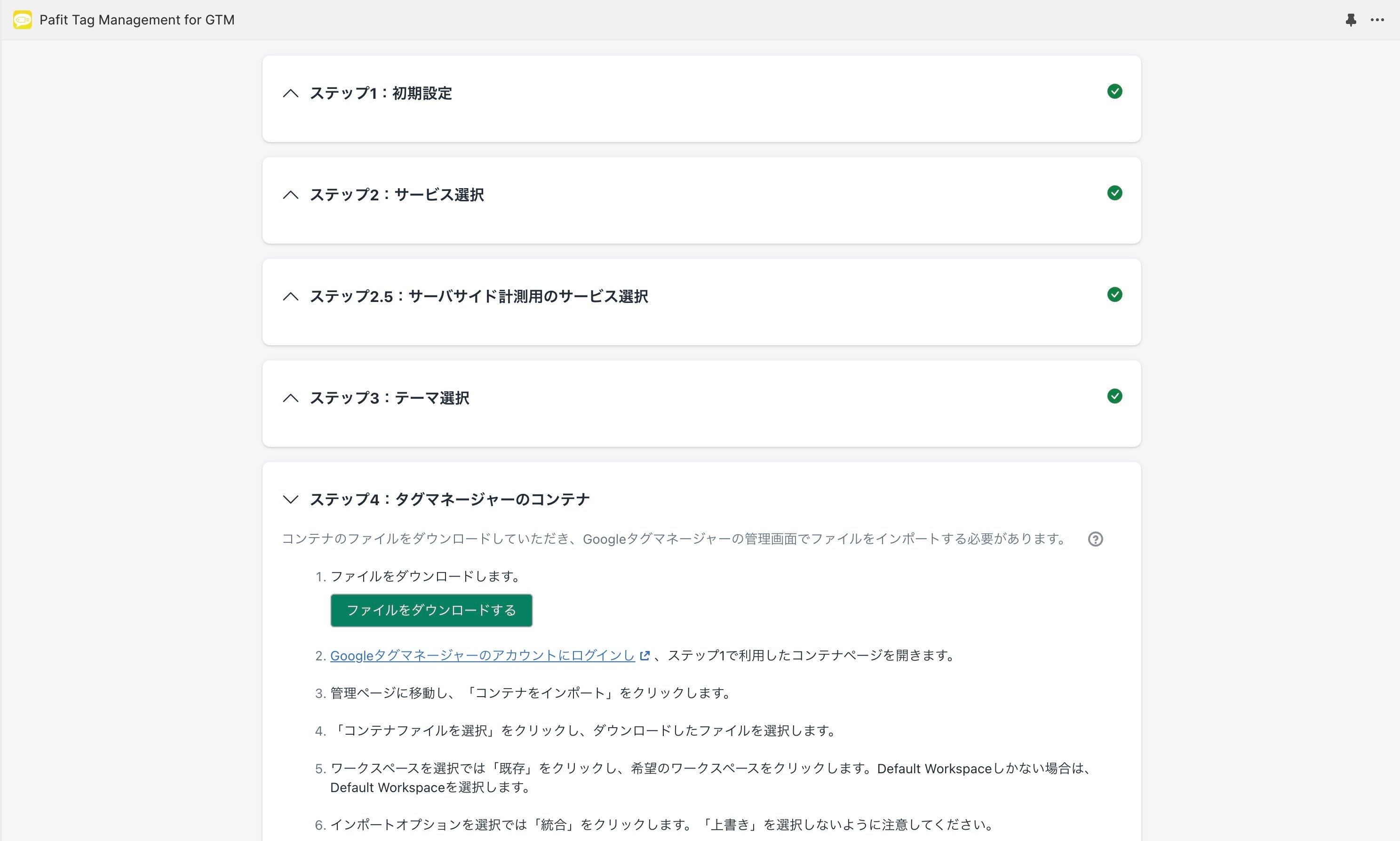Click the ステップ3:テーマ選択 heading
This screenshot has height=841, width=1400.
(390, 398)
